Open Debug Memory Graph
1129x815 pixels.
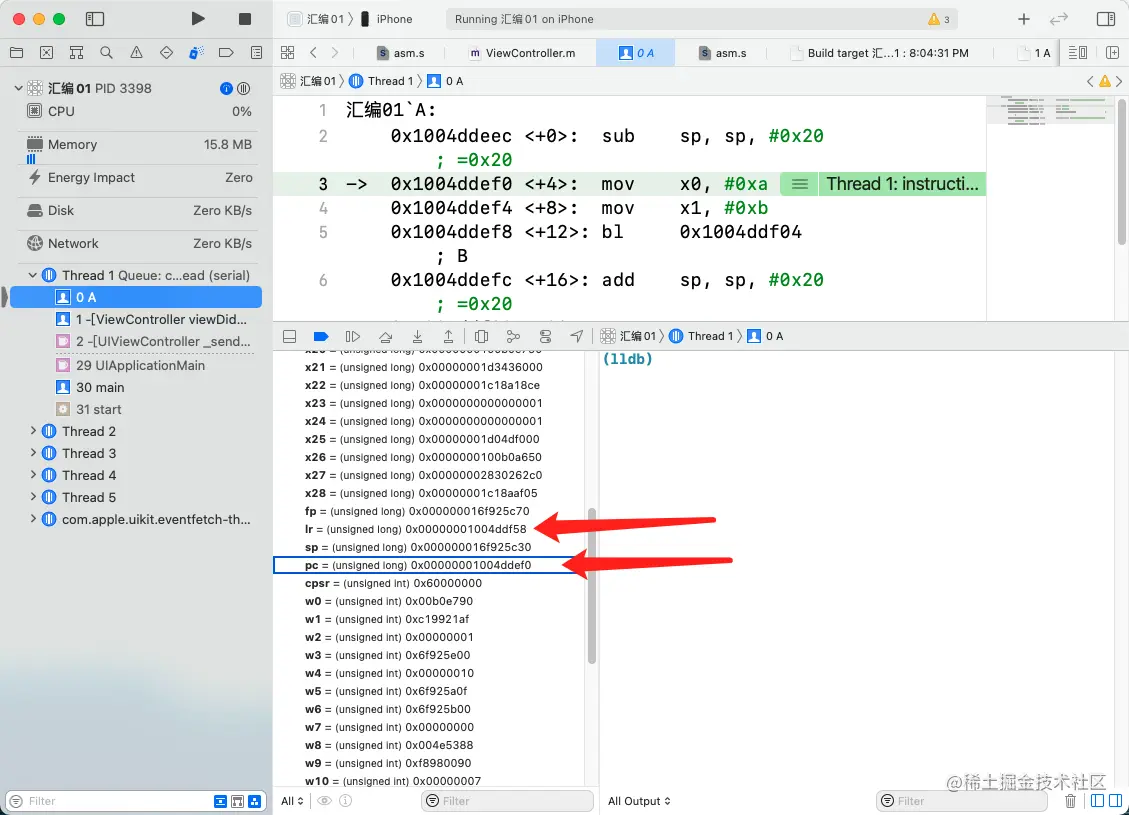click(x=513, y=336)
